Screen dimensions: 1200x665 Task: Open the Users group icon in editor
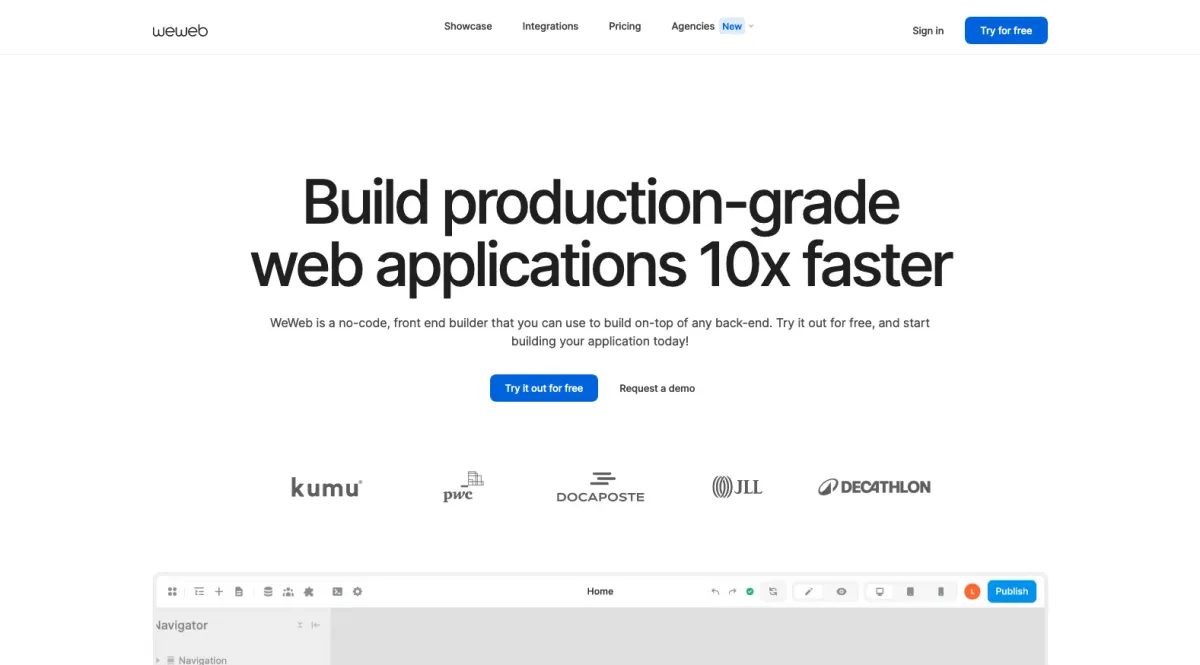click(288, 592)
